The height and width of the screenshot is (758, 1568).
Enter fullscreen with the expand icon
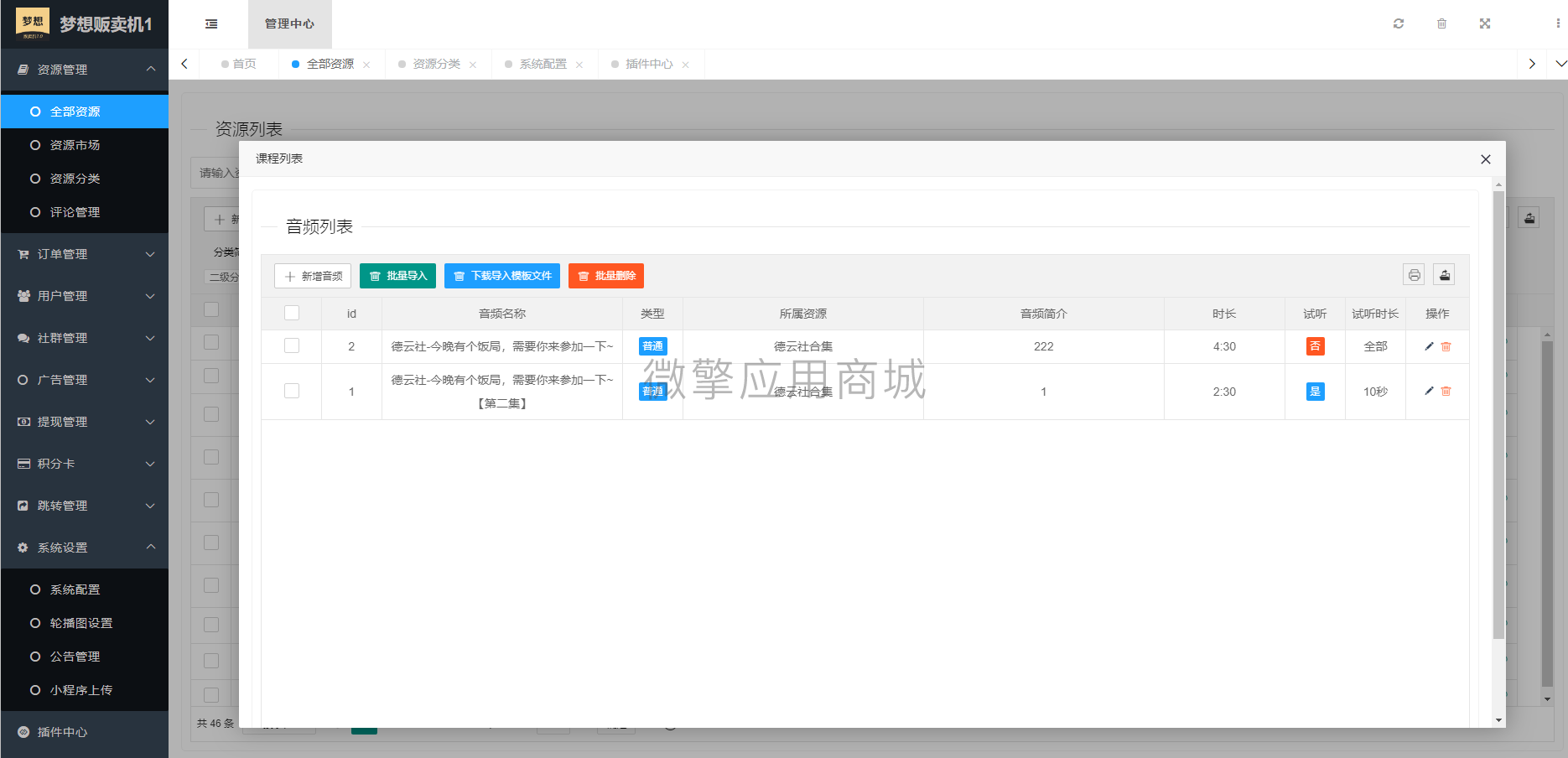[1485, 23]
